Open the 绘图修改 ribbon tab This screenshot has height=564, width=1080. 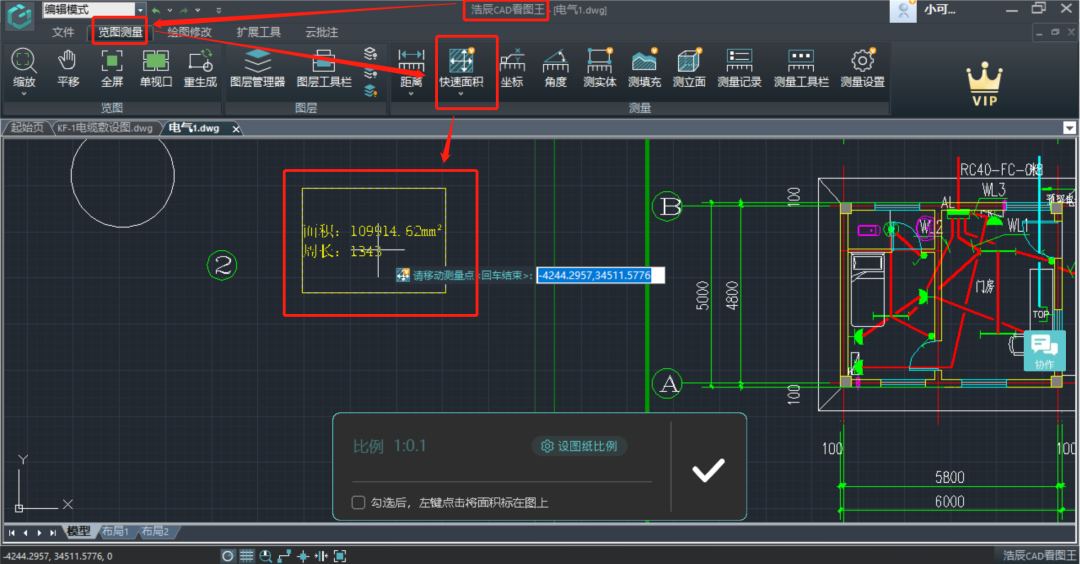[189, 32]
